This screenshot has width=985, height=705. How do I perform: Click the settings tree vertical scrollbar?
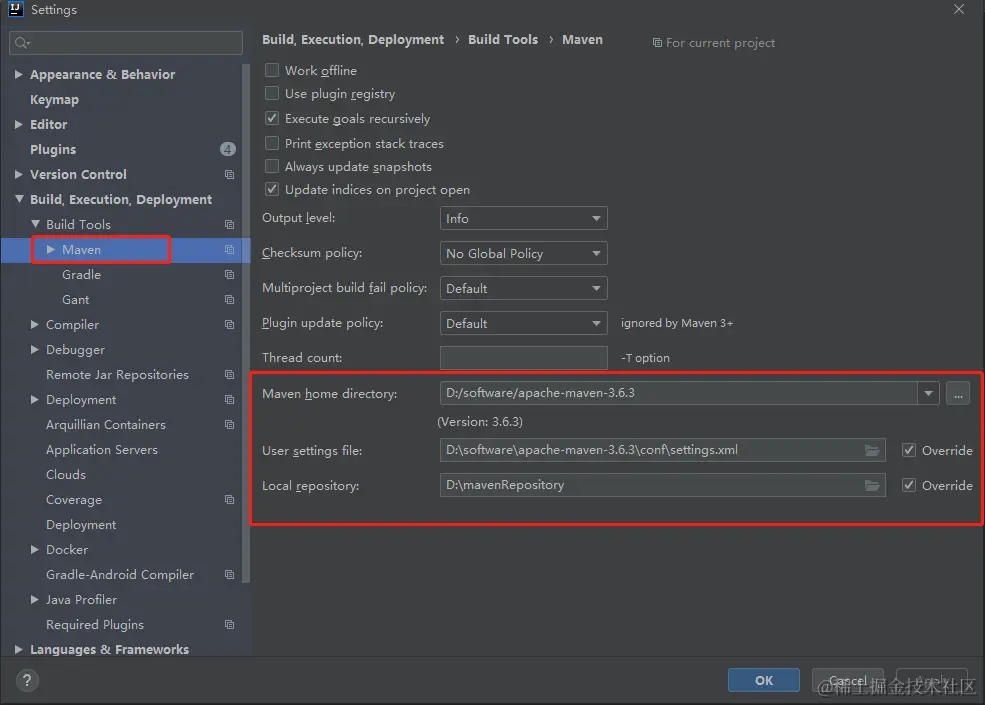click(x=246, y=324)
